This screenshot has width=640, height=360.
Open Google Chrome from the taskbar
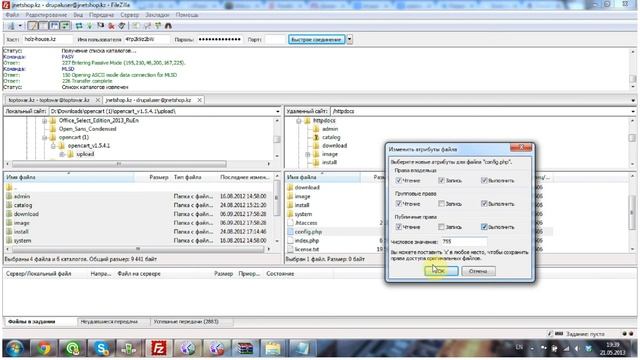(x=44, y=348)
